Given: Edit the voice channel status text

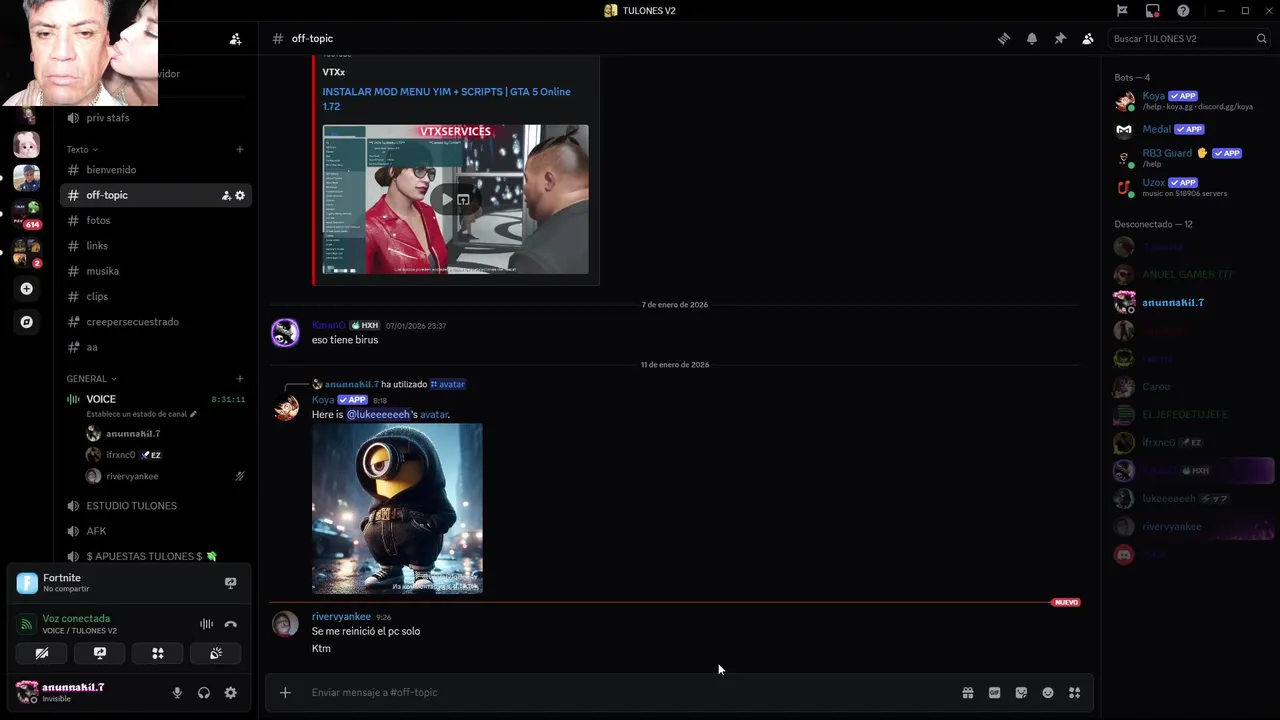Looking at the screenshot, I should click(142, 414).
